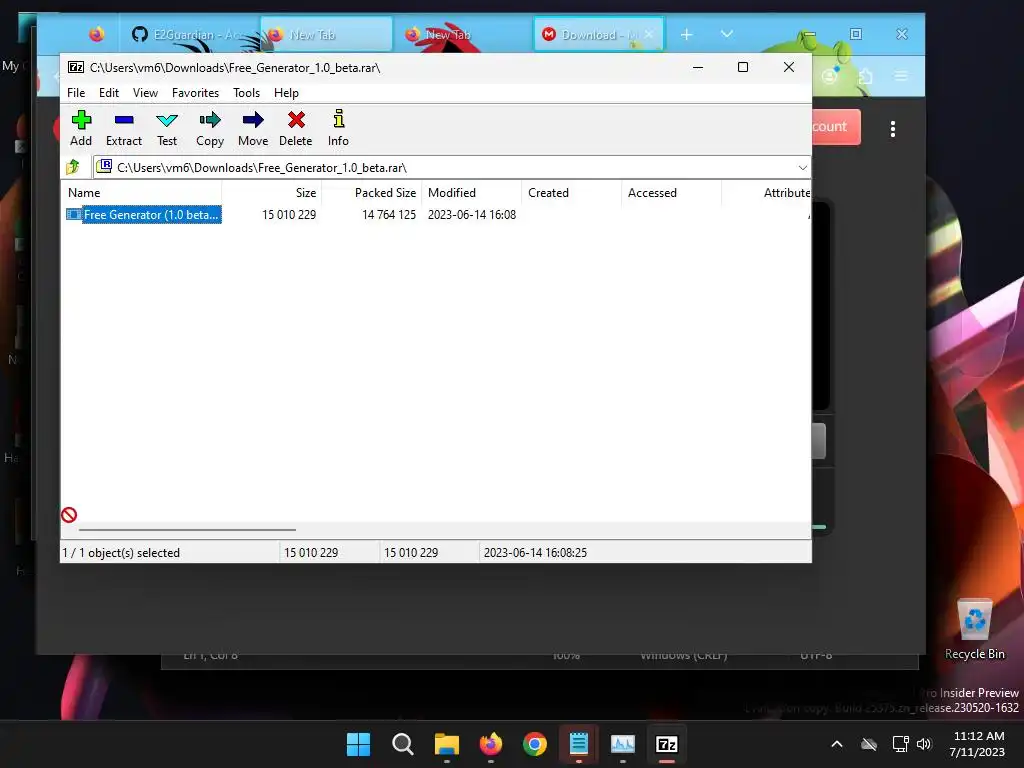Image resolution: width=1024 pixels, height=768 pixels.
Task: Sort by Modified column header
Action: click(x=471, y=193)
